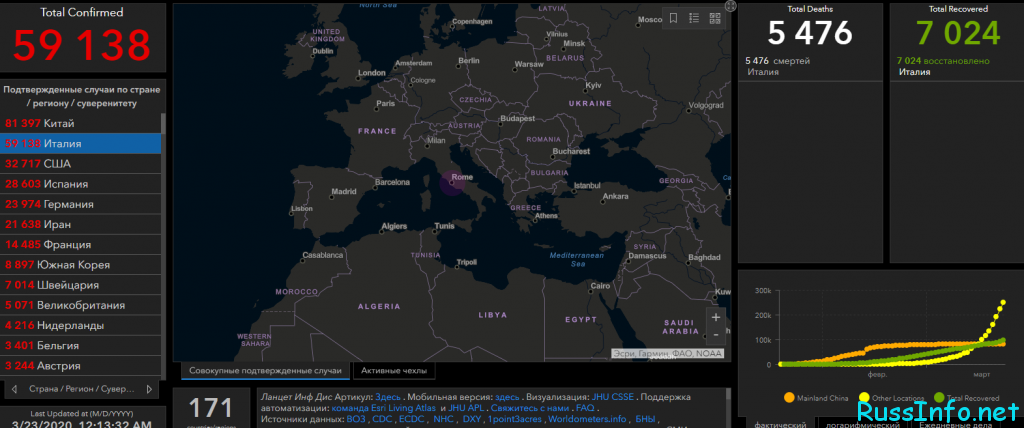Screen dimensions: 1024x428
Task: Toggle Other Locations yellow legend dot
Action: pos(864,397)
